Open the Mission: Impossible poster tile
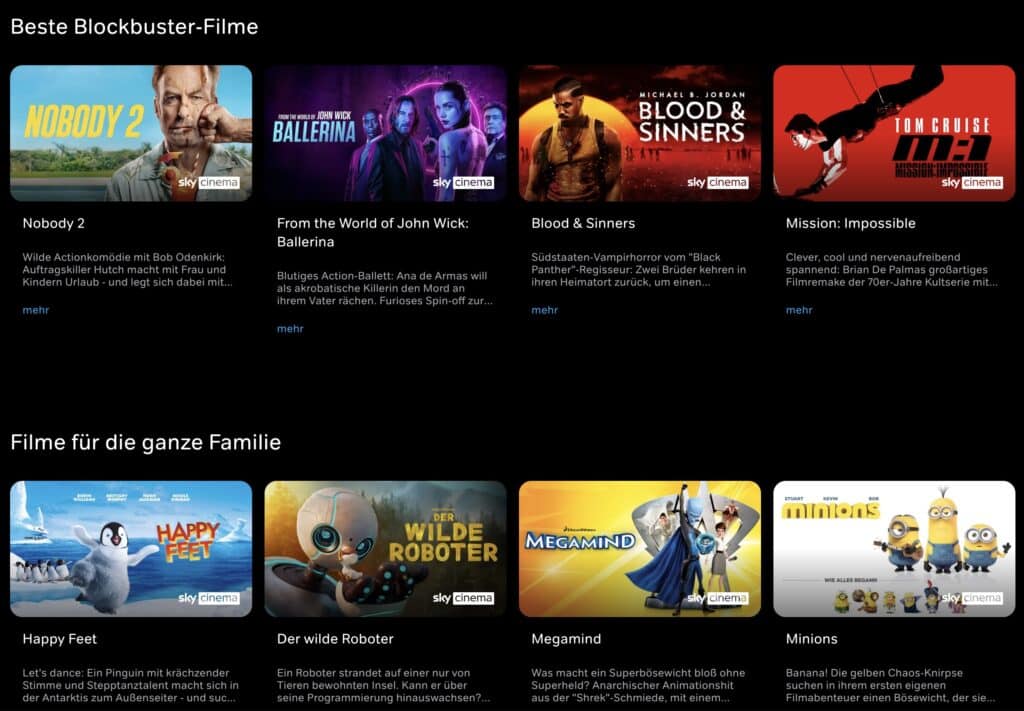The width and height of the screenshot is (1024, 711). [894, 133]
